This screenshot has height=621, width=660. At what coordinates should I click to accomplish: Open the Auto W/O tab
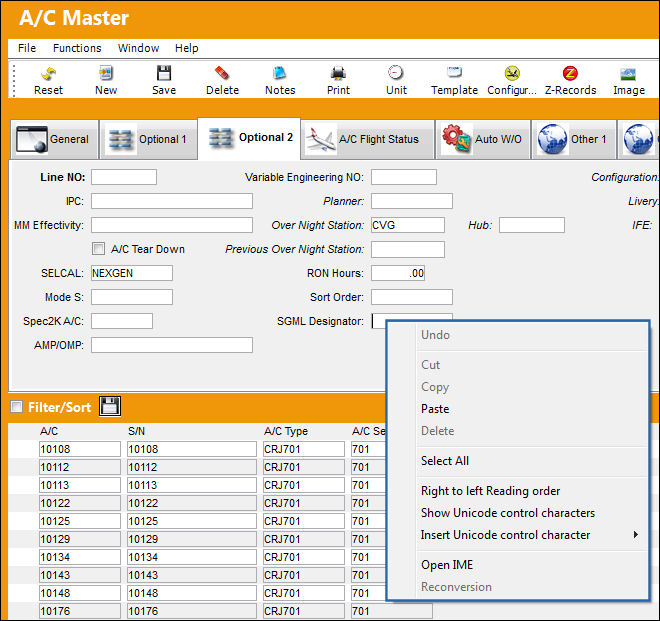[x=483, y=139]
